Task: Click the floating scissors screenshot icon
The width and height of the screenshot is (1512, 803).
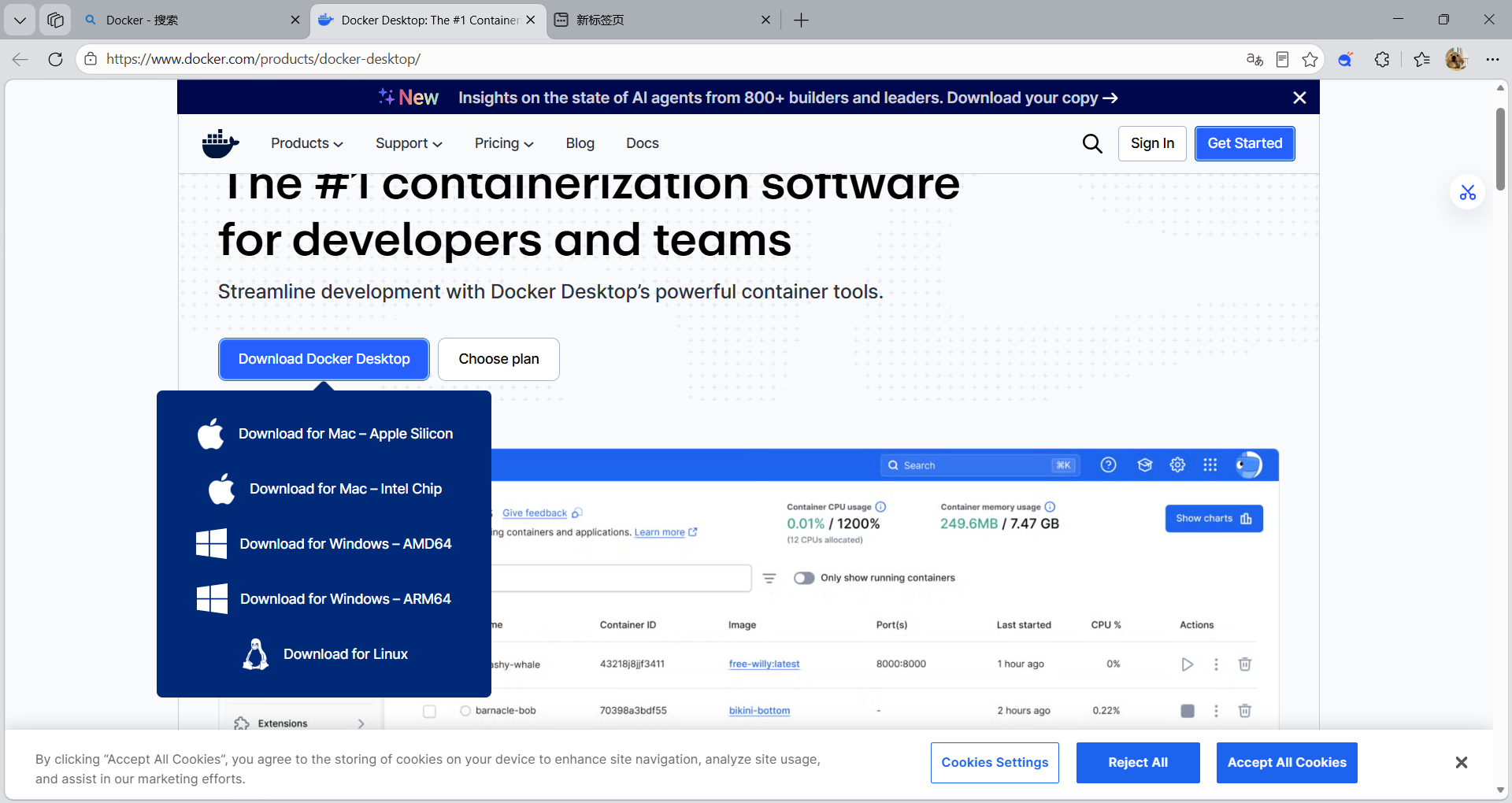Action: pyautogui.click(x=1468, y=192)
